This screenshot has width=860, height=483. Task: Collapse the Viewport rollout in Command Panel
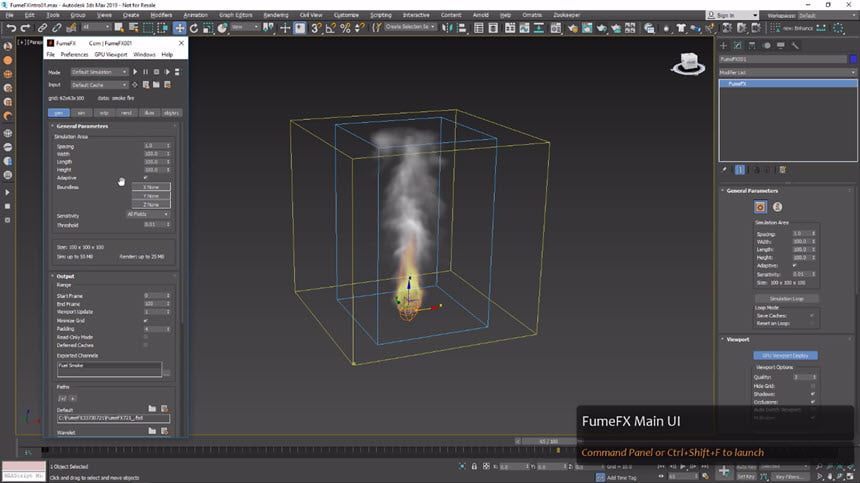tap(738, 339)
